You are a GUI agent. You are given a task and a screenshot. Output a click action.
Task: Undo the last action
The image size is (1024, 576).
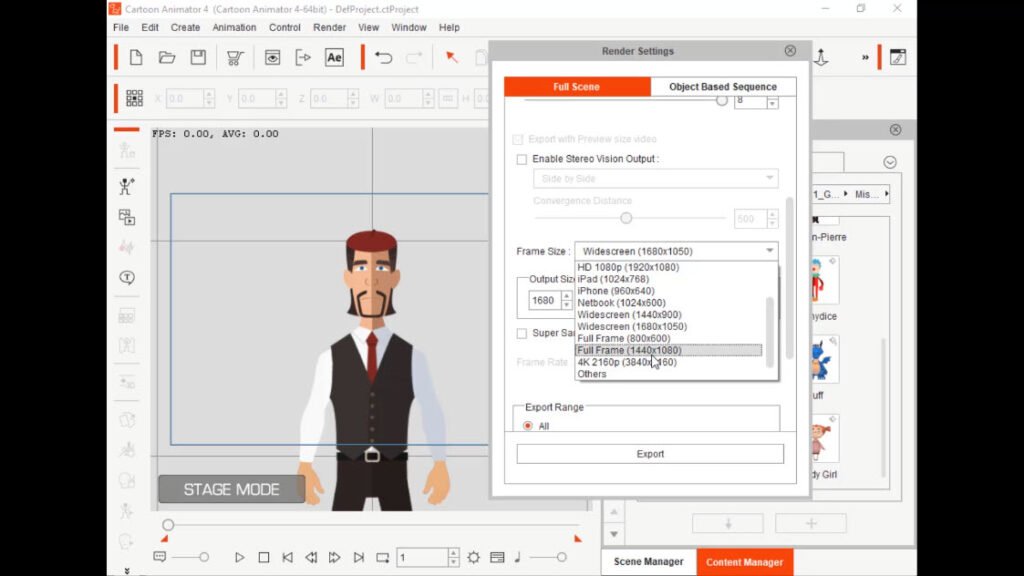(383, 57)
